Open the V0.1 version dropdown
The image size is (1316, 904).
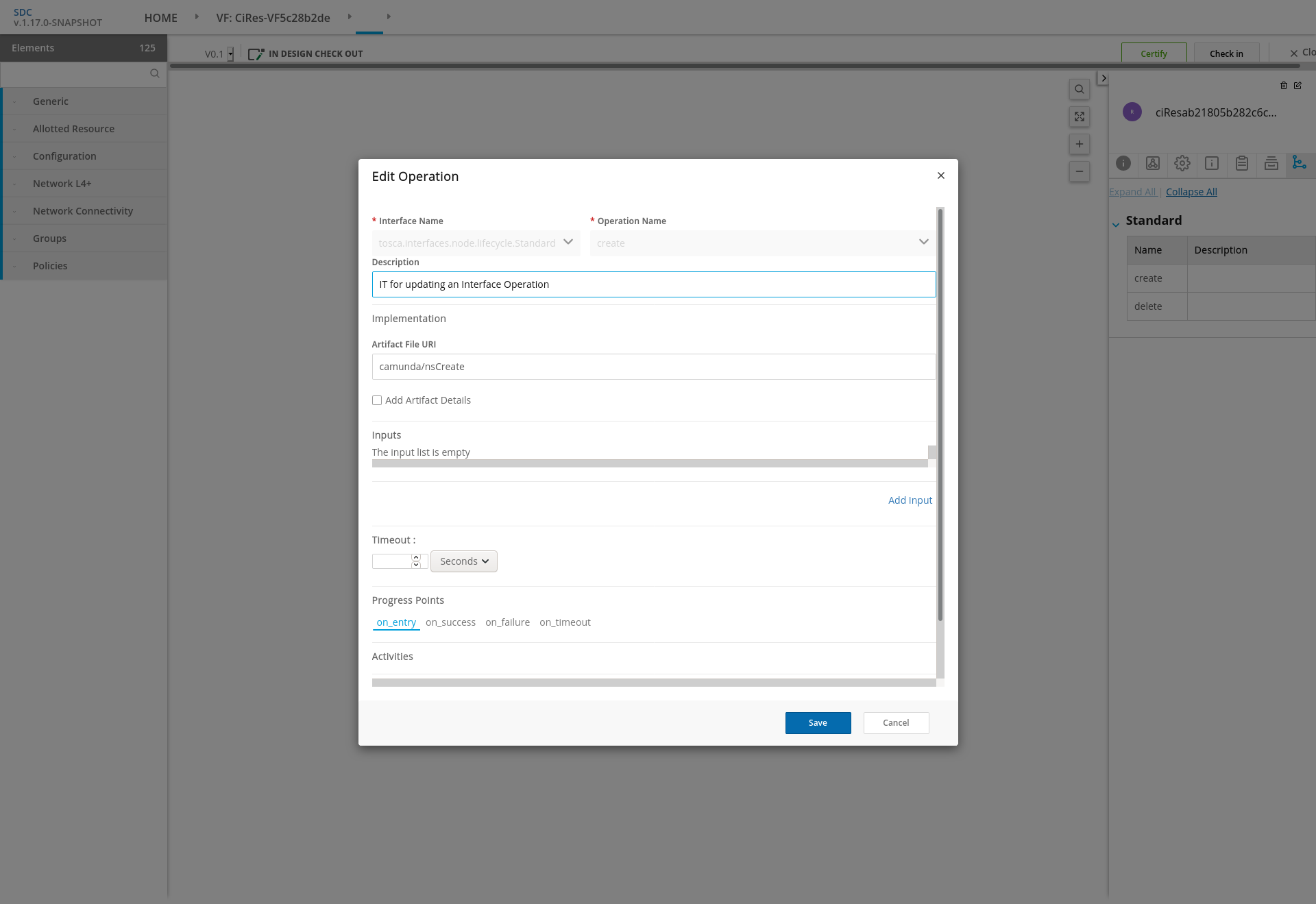click(230, 54)
